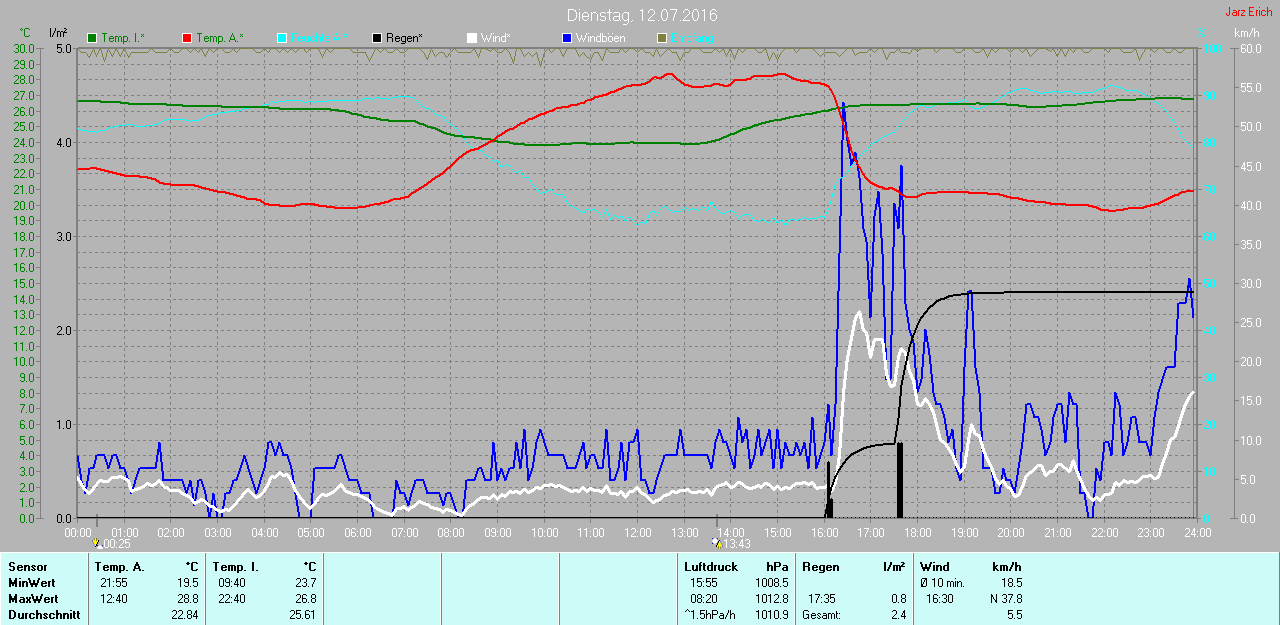Viewport: 1280px width, 625px height.
Task: Click the blue Windböen legend swatch
Action: pos(566,38)
